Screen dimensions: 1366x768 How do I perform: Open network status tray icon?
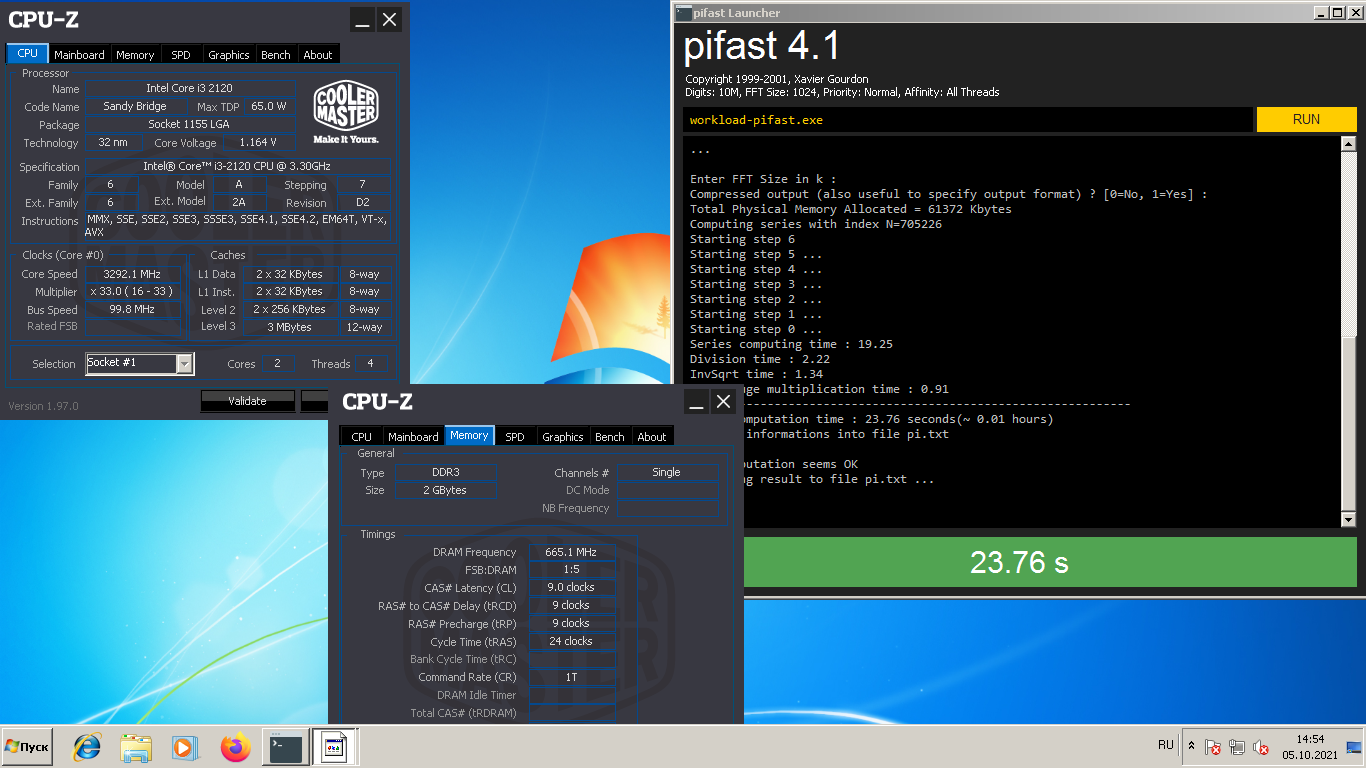(x=1237, y=747)
